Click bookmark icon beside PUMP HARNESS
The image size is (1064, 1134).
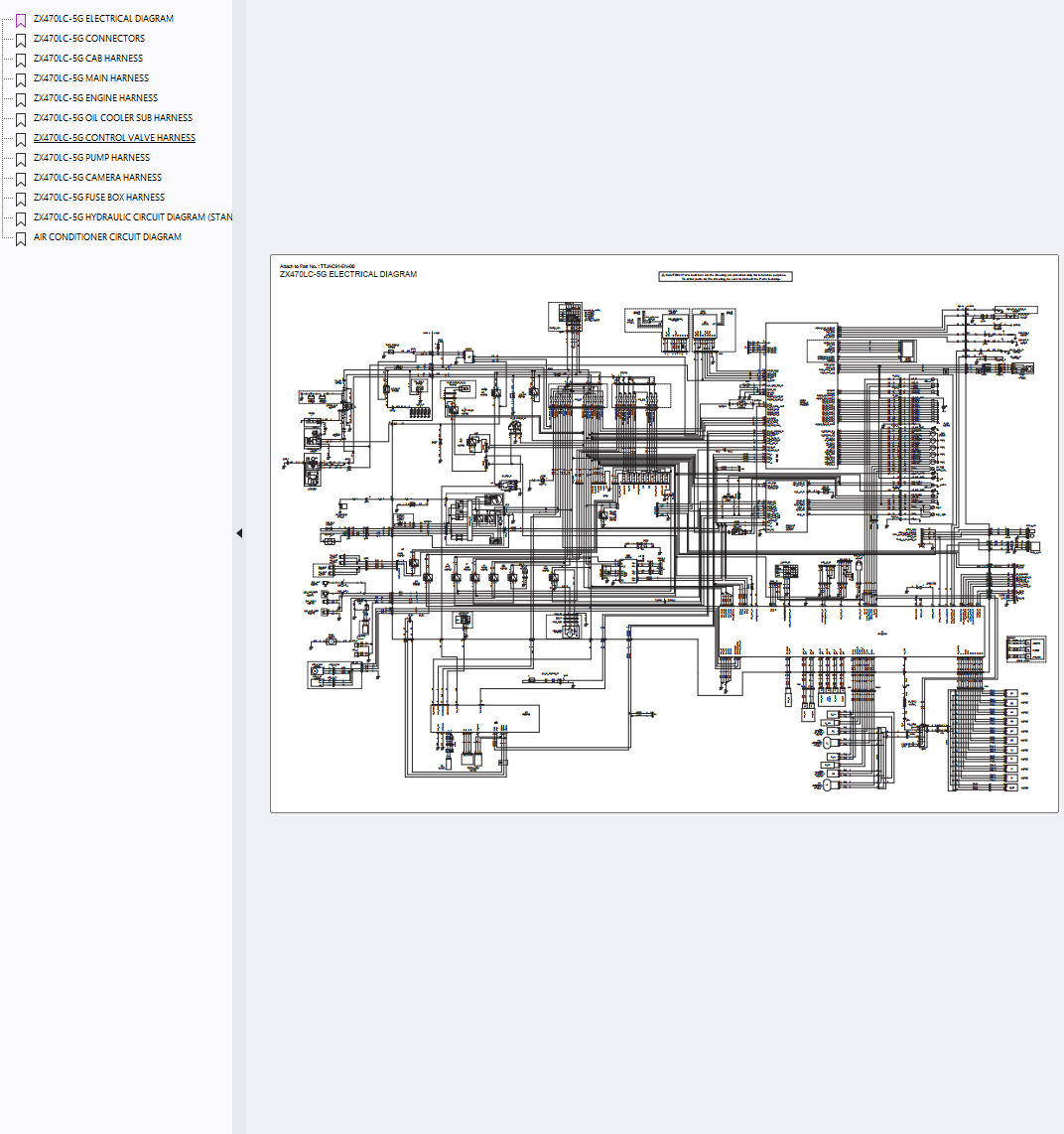point(21,159)
